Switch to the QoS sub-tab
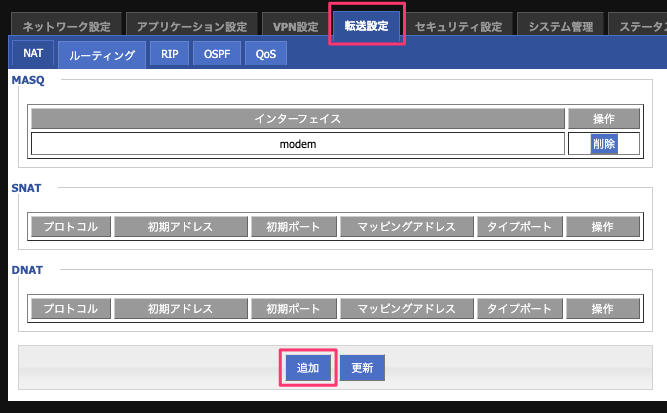 (x=266, y=54)
